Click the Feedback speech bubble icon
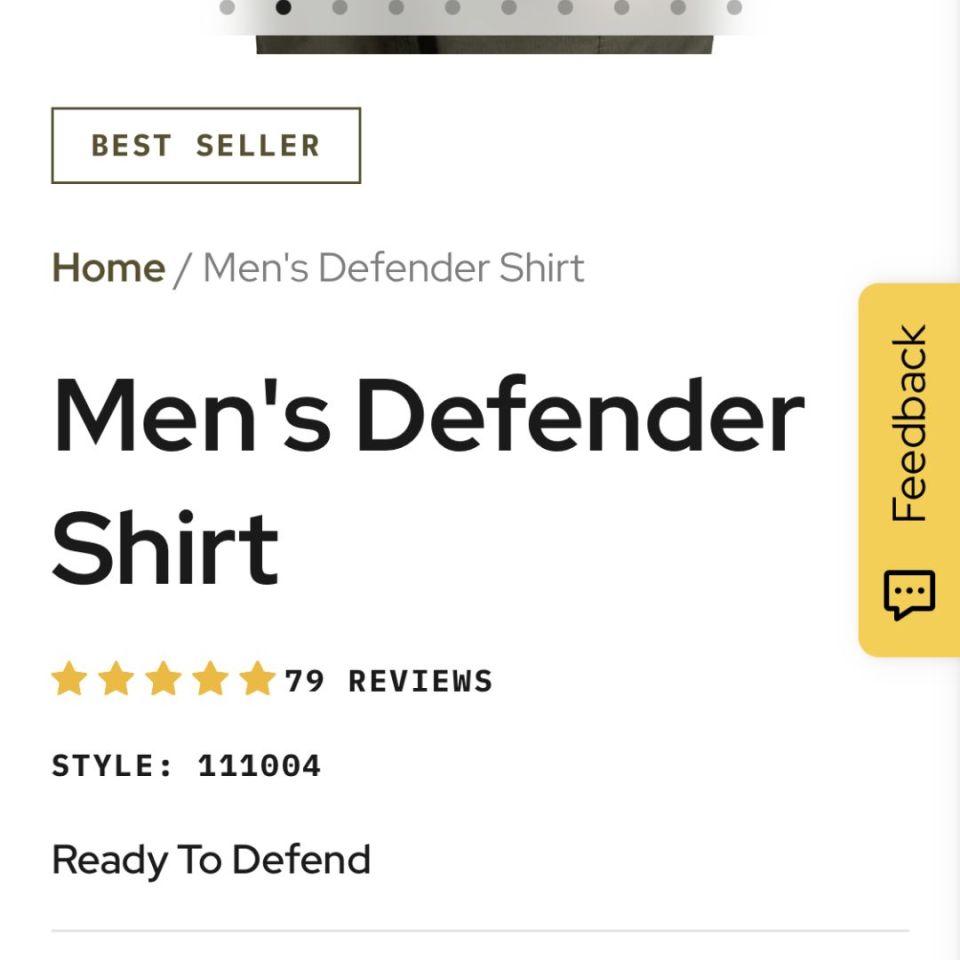 click(908, 594)
